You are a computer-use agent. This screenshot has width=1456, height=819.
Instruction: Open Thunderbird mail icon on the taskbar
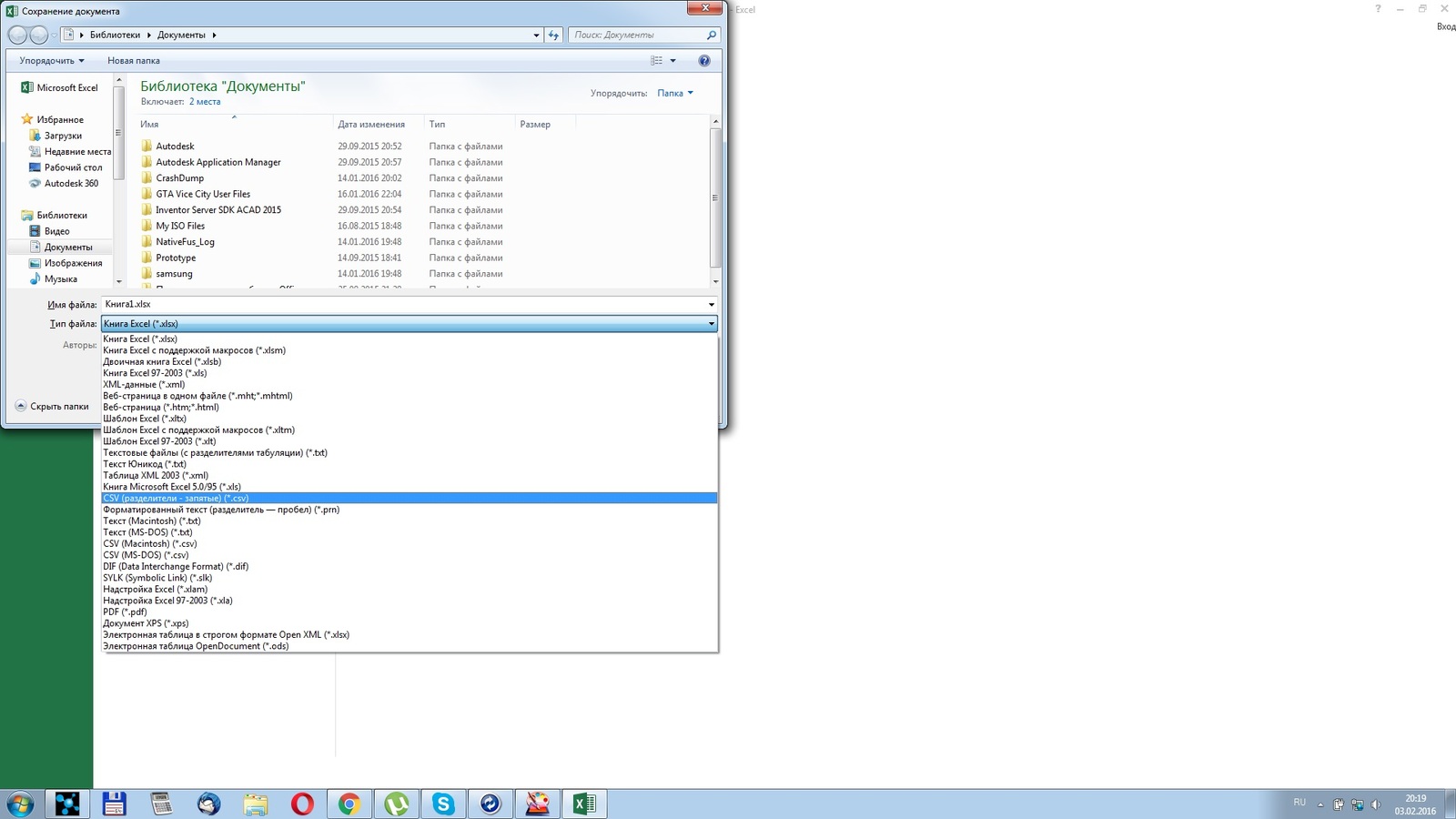[x=208, y=804]
